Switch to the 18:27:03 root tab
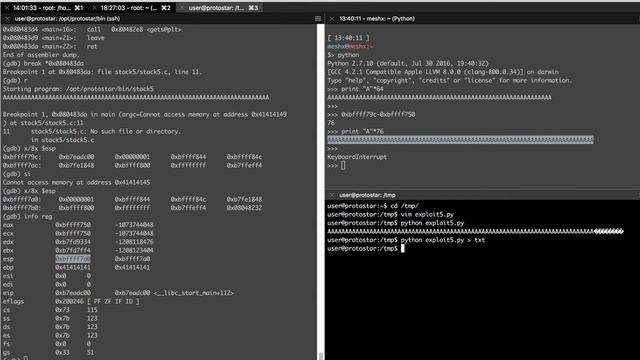 point(135,8)
